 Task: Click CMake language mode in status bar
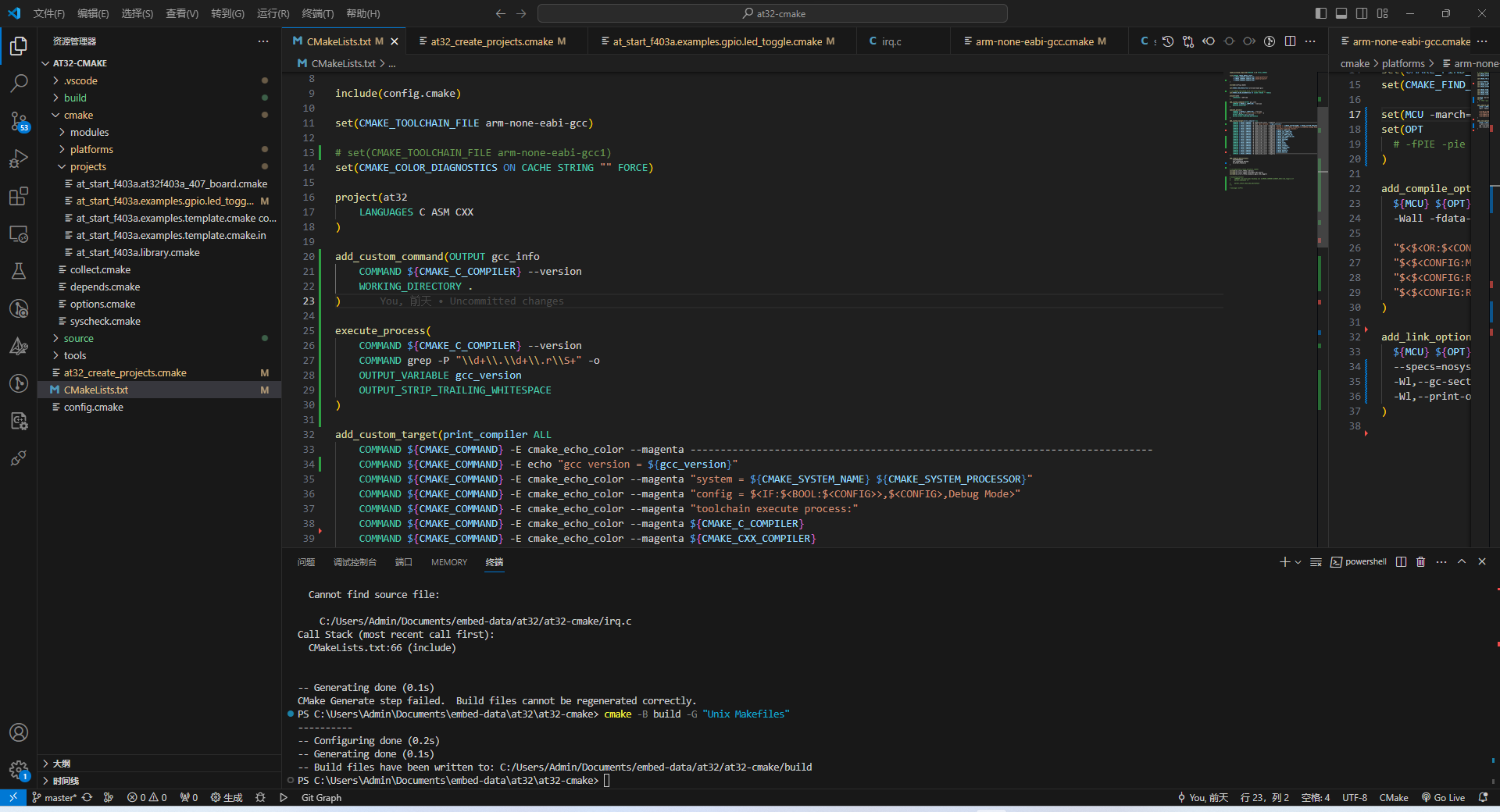click(x=1393, y=798)
